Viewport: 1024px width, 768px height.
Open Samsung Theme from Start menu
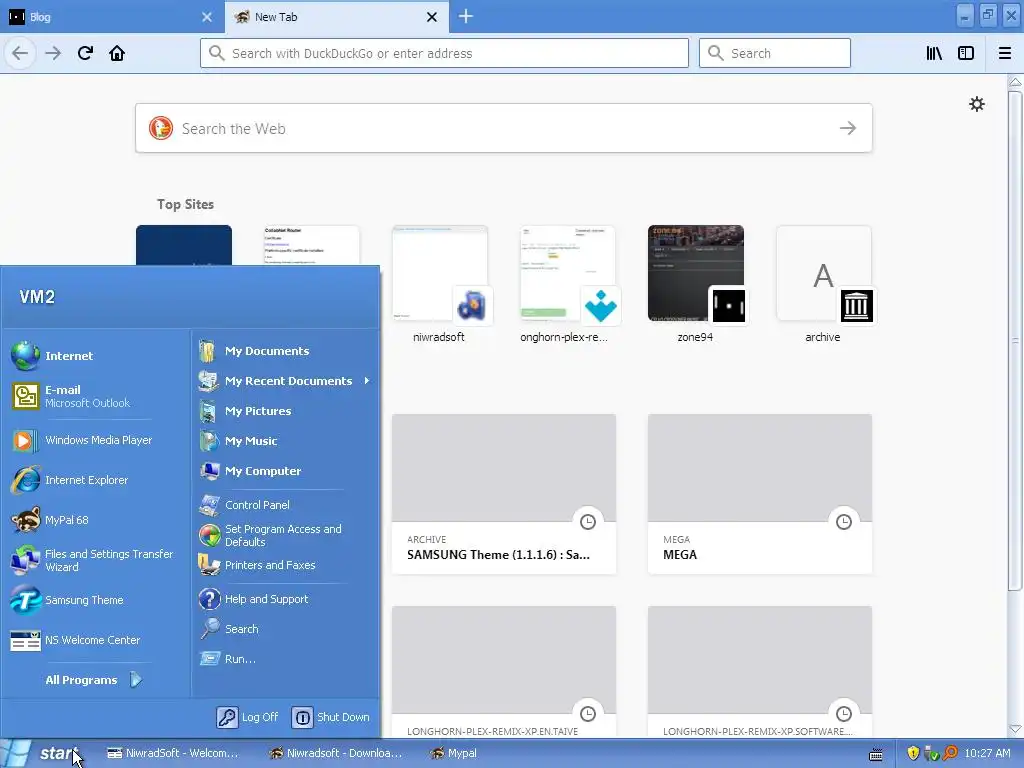(x=96, y=600)
